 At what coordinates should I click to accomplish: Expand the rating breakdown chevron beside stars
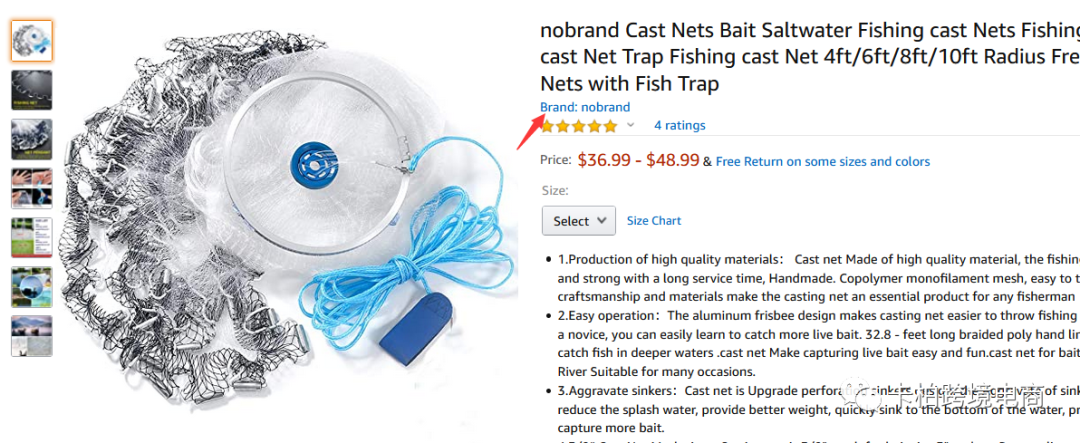630,126
